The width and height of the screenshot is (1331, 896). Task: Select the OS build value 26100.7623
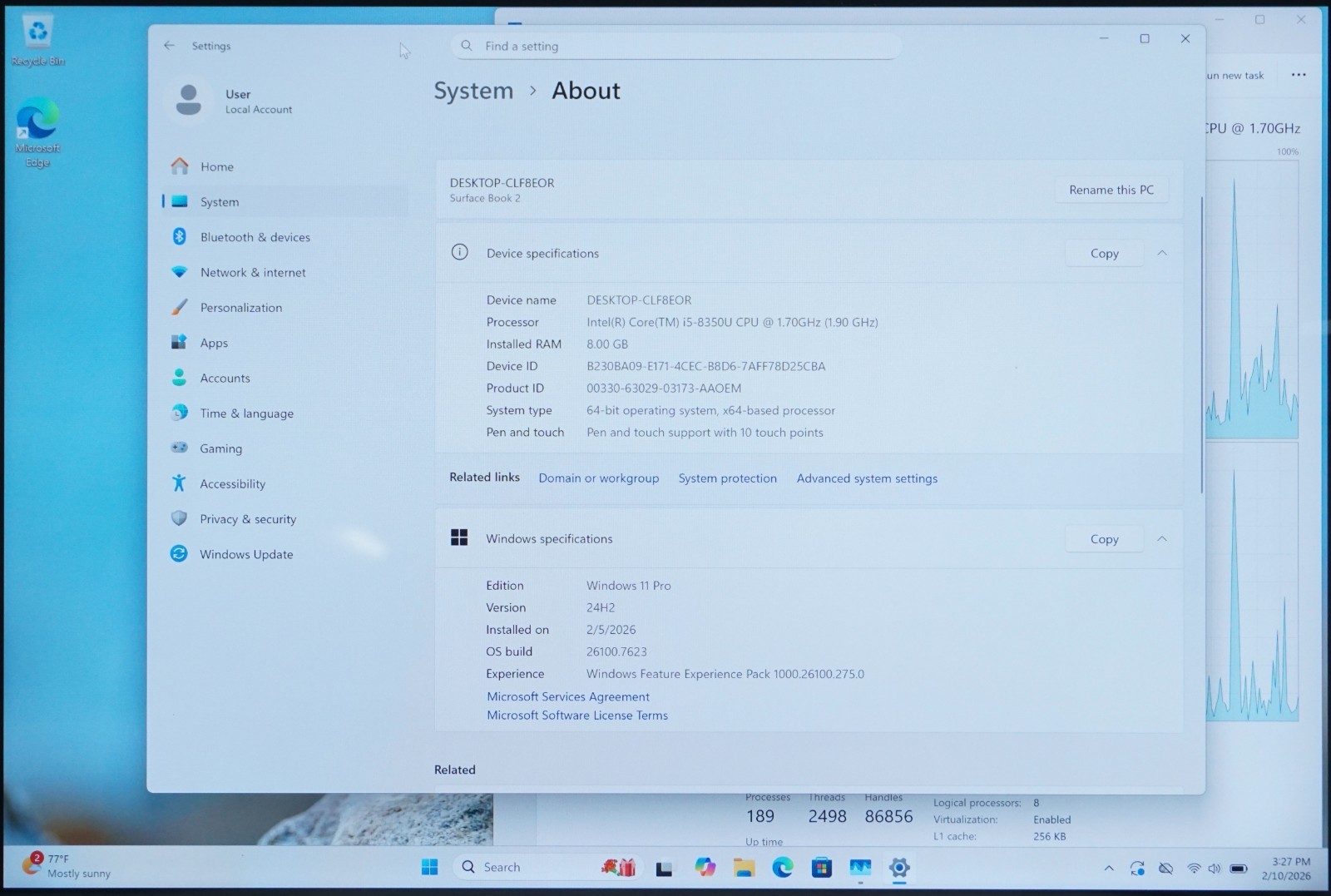point(616,651)
